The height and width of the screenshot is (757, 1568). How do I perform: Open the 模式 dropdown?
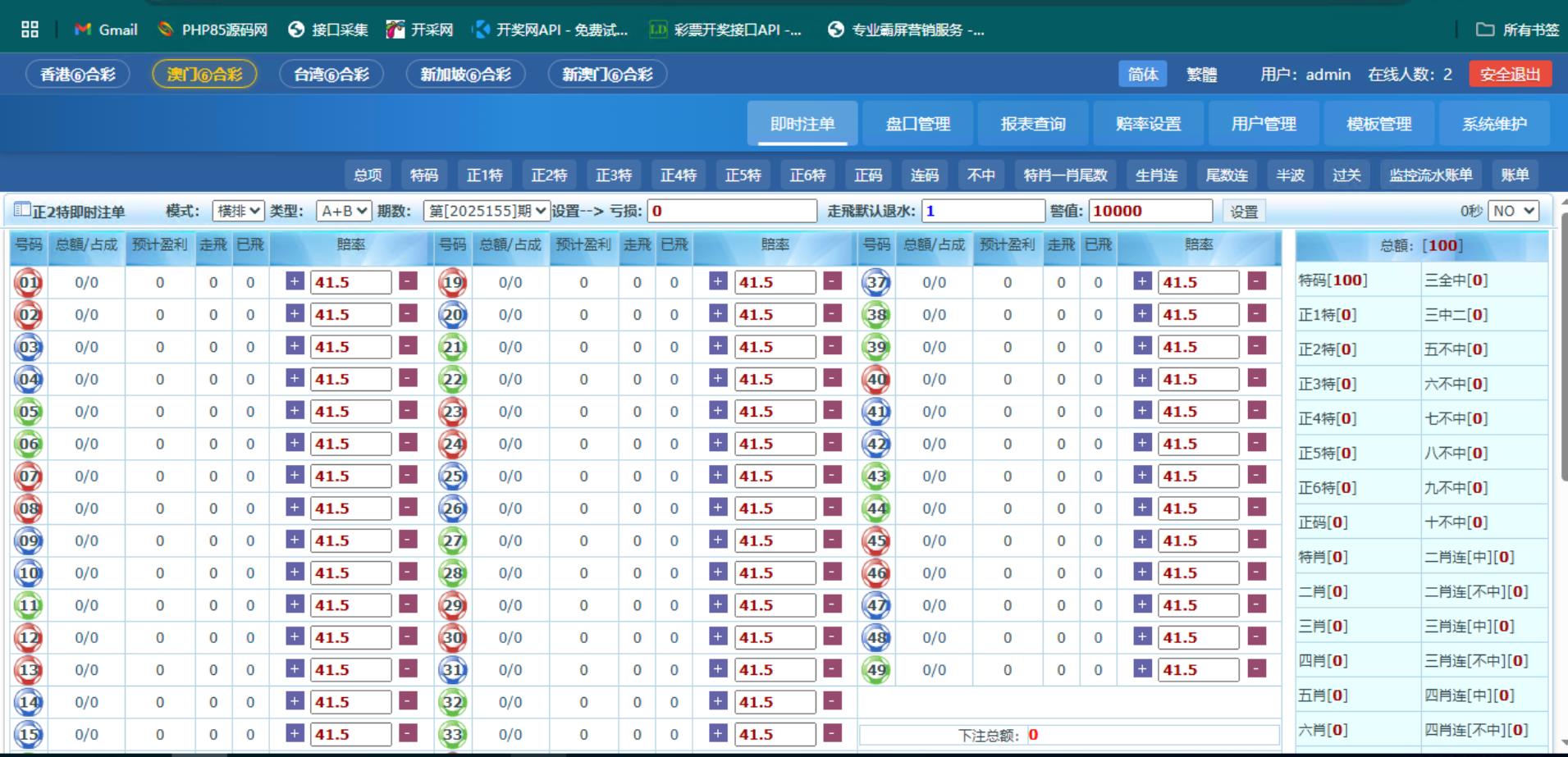click(x=238, y=211)
